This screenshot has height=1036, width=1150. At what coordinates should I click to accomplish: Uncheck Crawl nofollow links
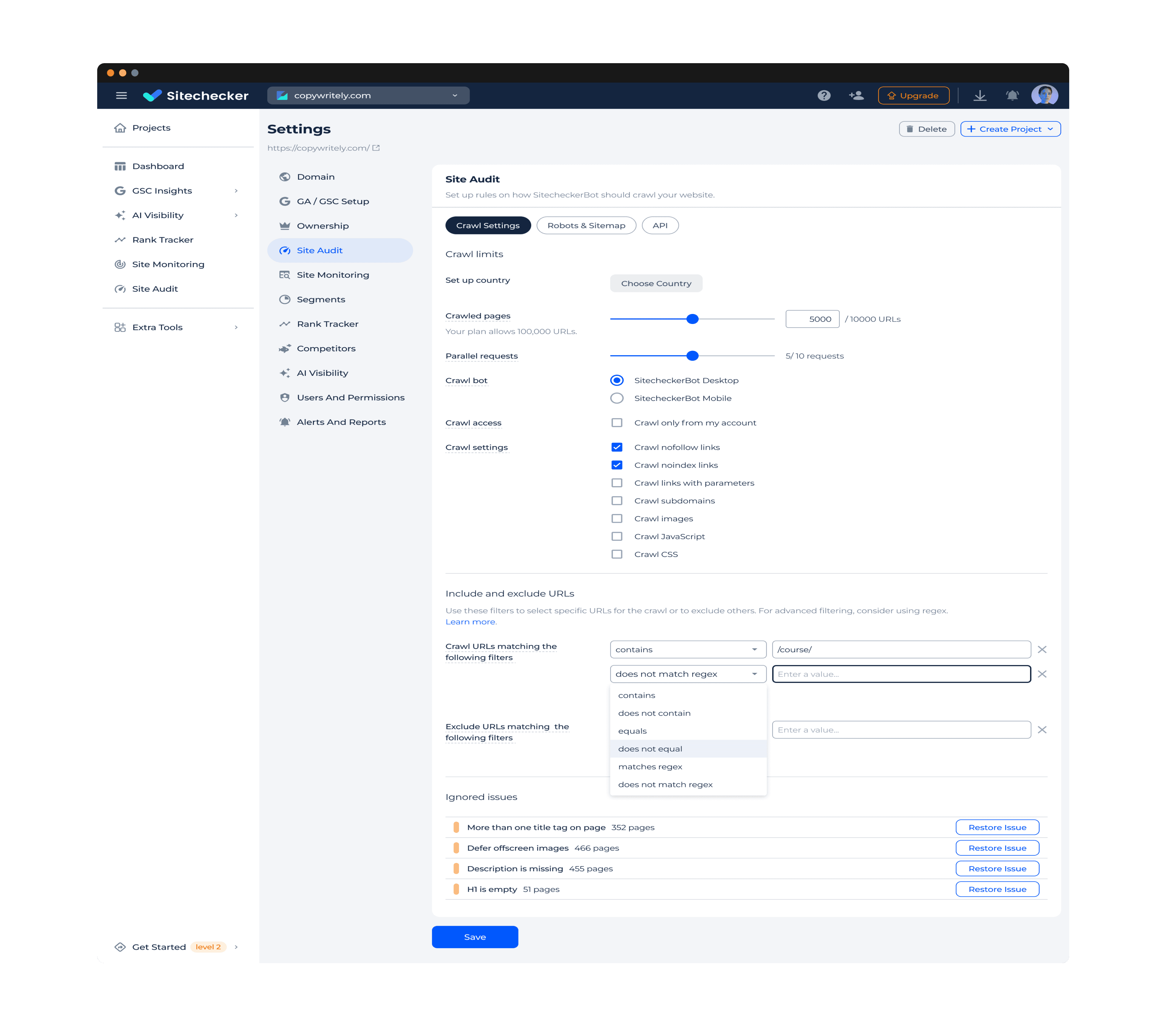click(617, 448)
